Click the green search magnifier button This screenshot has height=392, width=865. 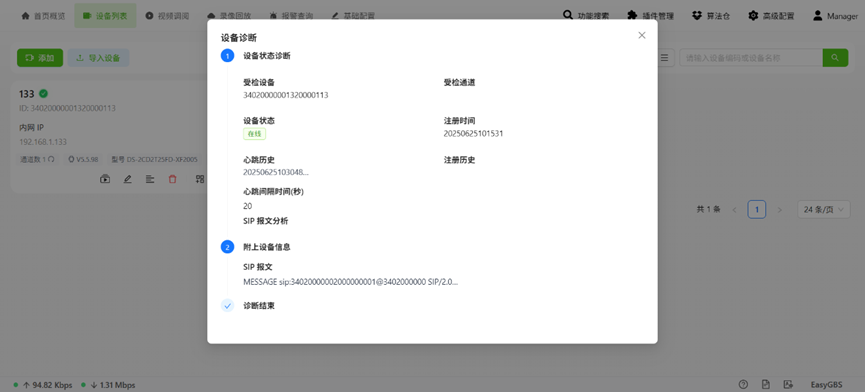835,57
